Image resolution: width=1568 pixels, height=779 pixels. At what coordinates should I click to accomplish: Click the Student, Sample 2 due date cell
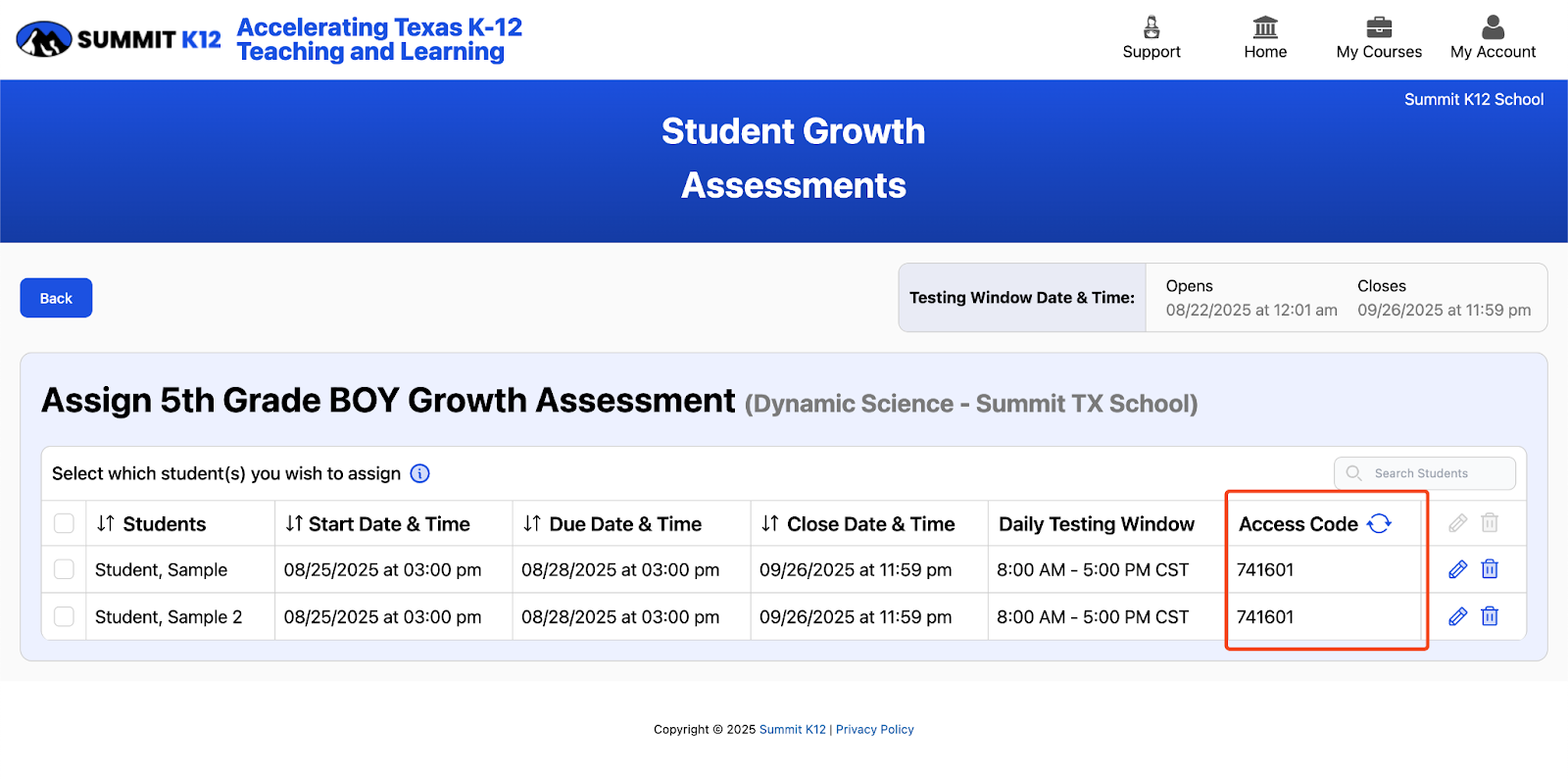[620, 616]
